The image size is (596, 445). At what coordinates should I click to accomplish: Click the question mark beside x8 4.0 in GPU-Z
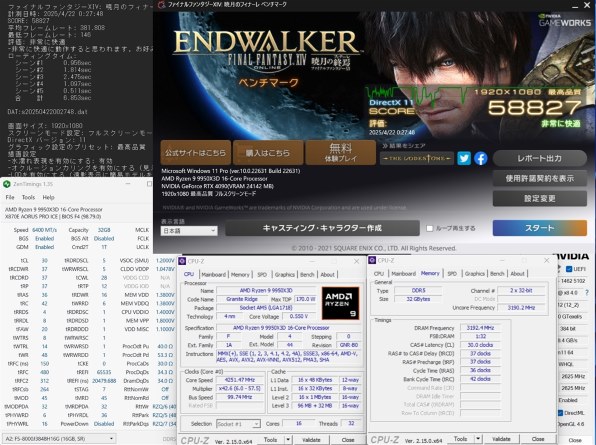pyautogui.click(x=586, y=293)
